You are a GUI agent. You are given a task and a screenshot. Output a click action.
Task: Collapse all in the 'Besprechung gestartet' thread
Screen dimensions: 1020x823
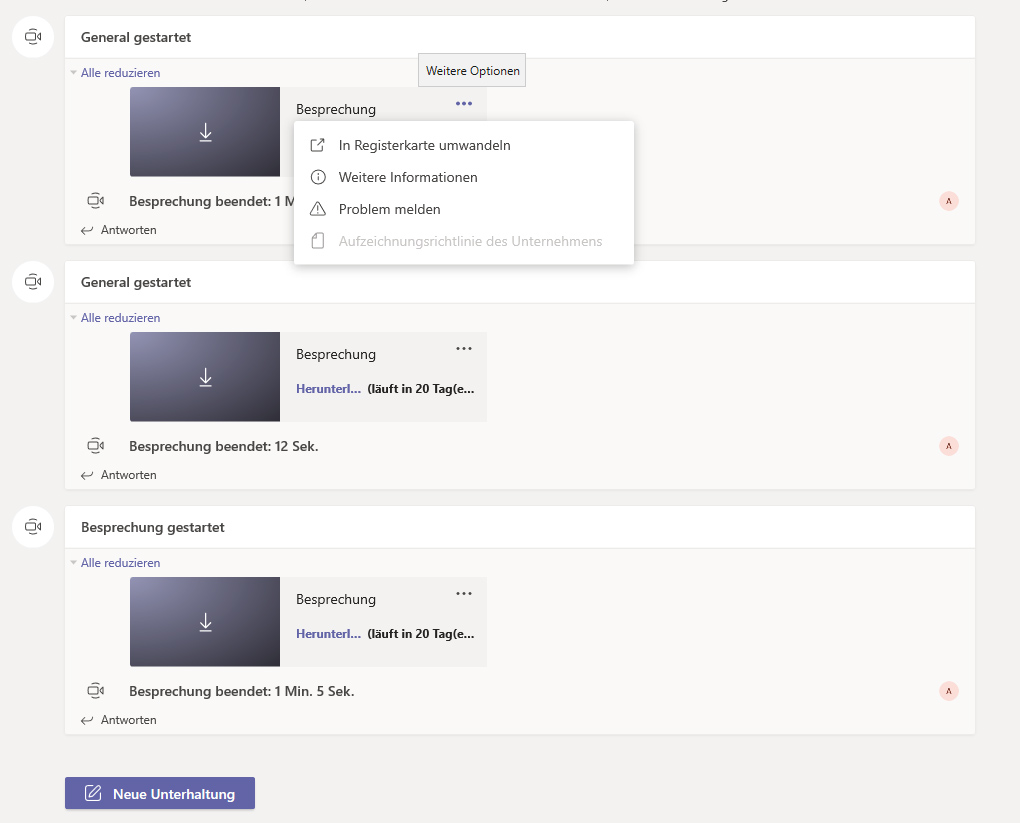pos(120,563)
